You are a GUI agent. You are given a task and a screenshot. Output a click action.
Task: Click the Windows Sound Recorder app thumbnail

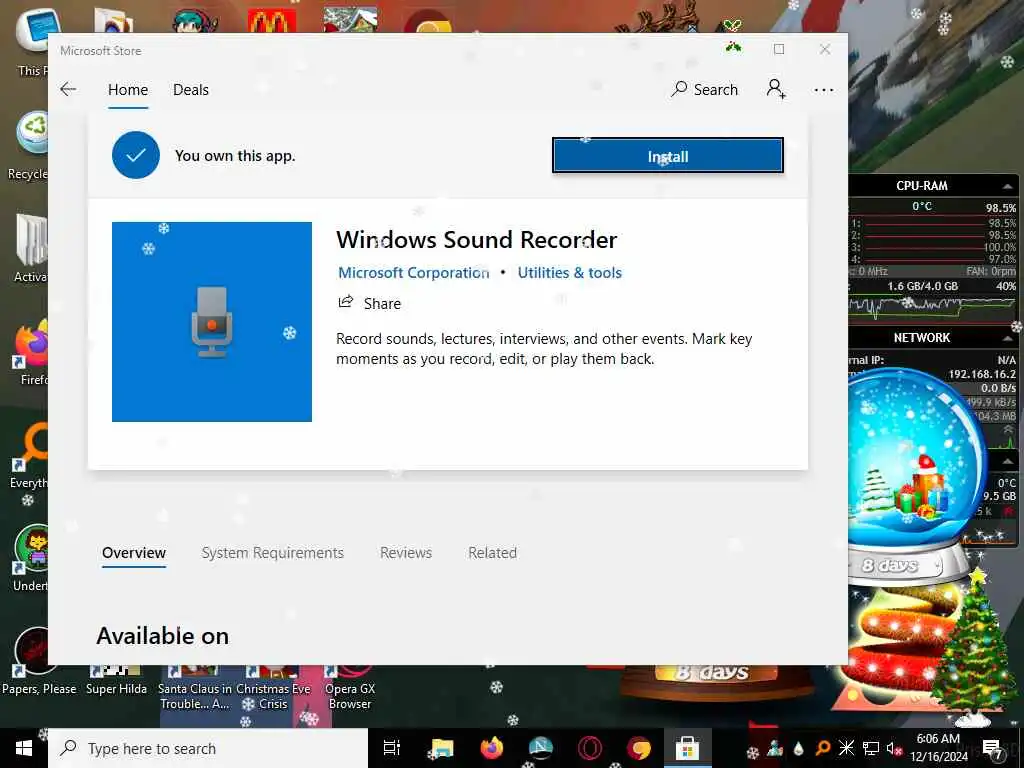pyautogui.click(x=212, y=322)
